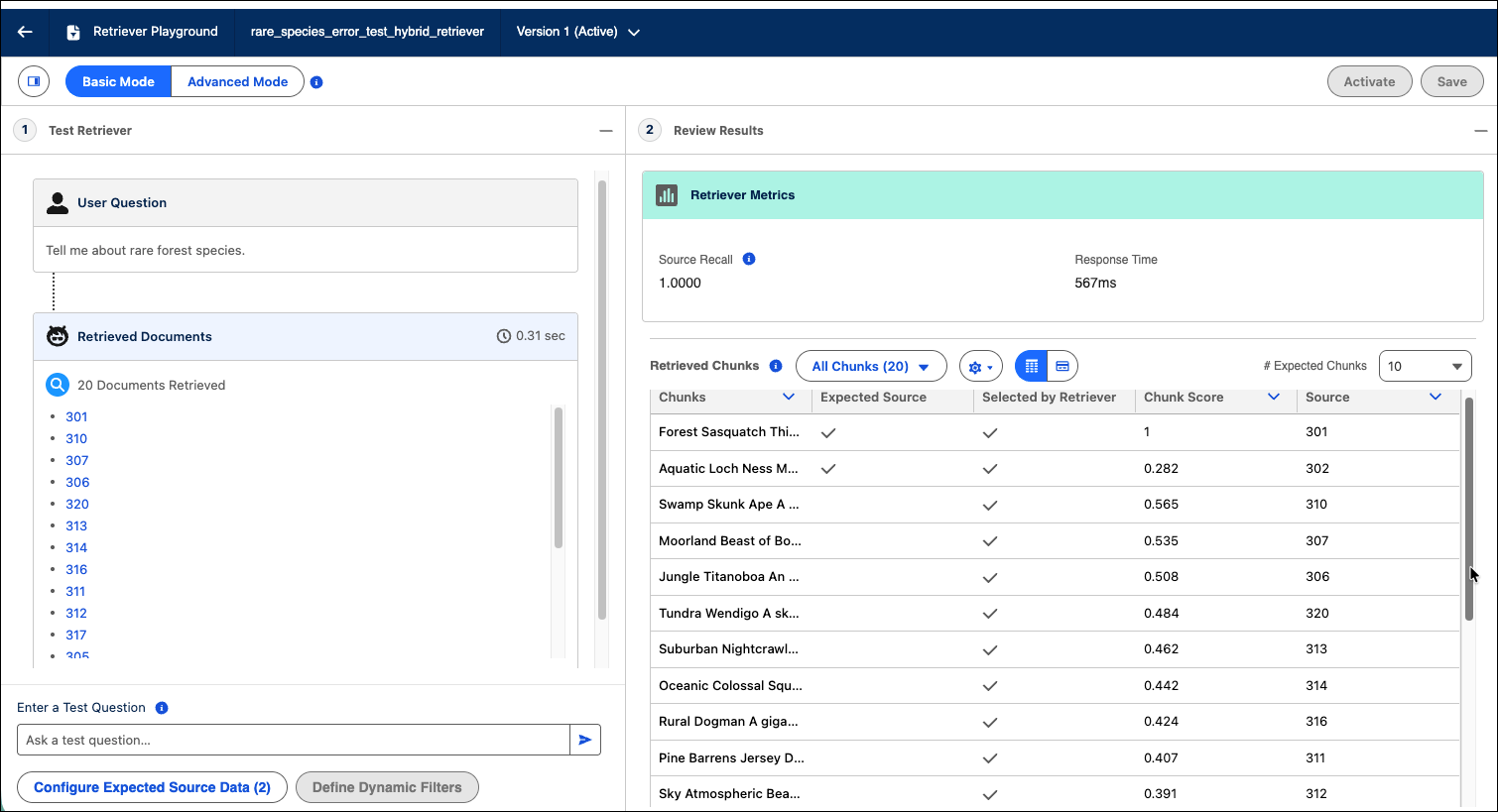The width and height of the screenshot is (1498, 812).
Task: Open retrieved document 301 link
Action: [x=76, y=416]
